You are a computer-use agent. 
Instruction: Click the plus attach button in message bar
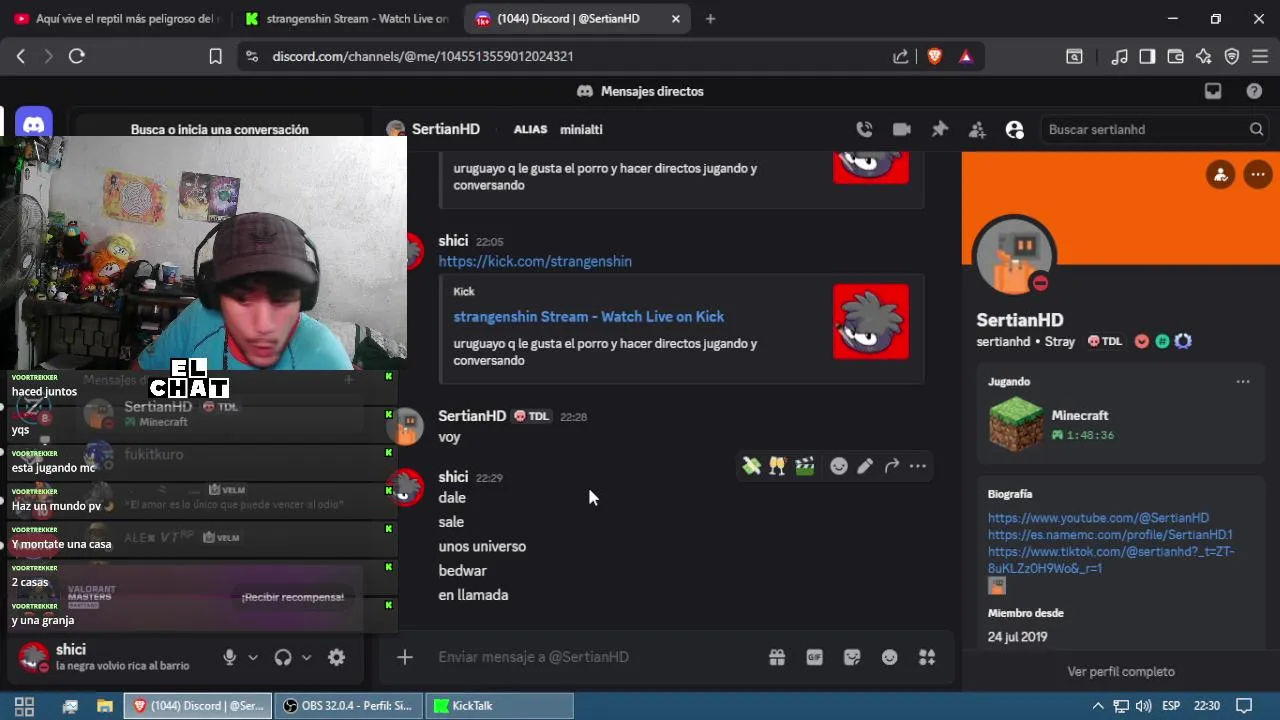click(404, 657)
